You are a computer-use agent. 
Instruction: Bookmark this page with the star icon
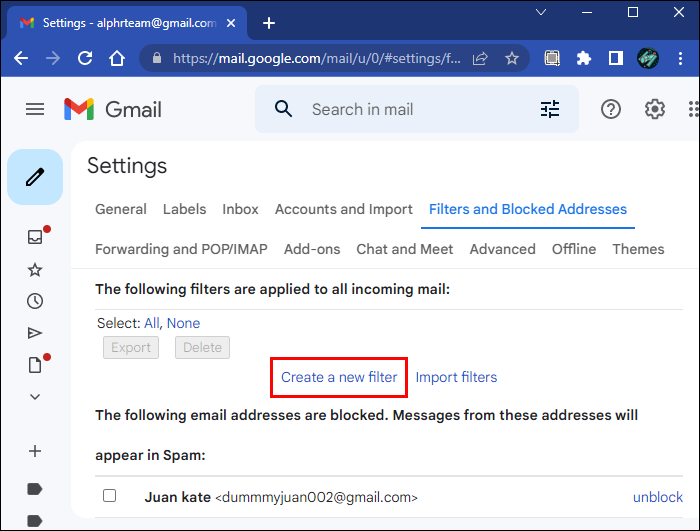click(512, 59)
